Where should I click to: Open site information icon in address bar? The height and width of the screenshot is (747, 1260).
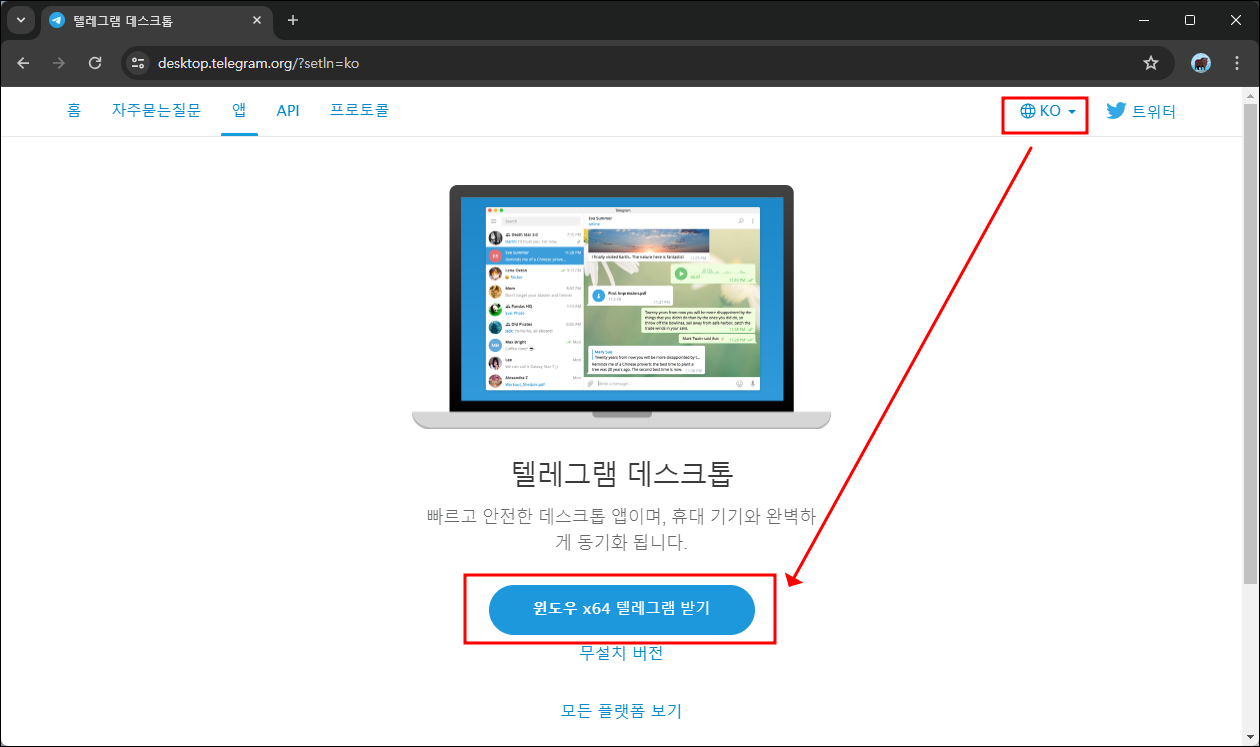coord(138,63)
